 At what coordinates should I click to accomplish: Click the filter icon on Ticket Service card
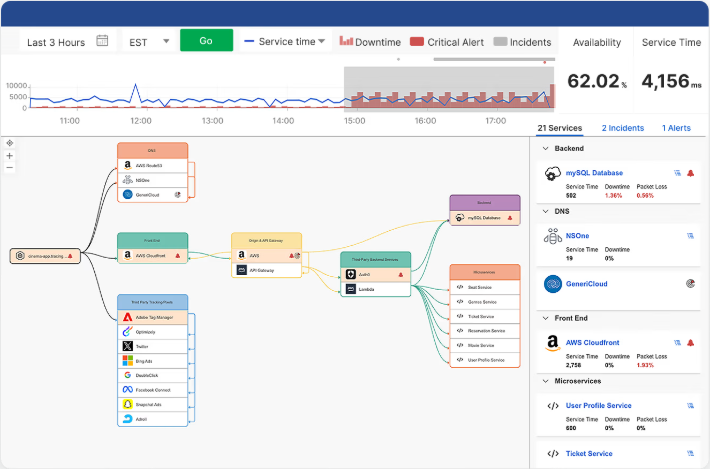[691, 454]
